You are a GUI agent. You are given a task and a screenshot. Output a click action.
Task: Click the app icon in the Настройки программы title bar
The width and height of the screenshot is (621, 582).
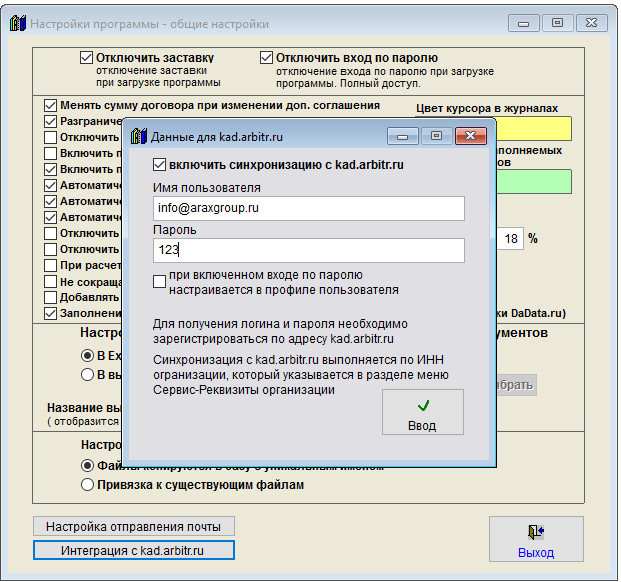click(18, 23)
